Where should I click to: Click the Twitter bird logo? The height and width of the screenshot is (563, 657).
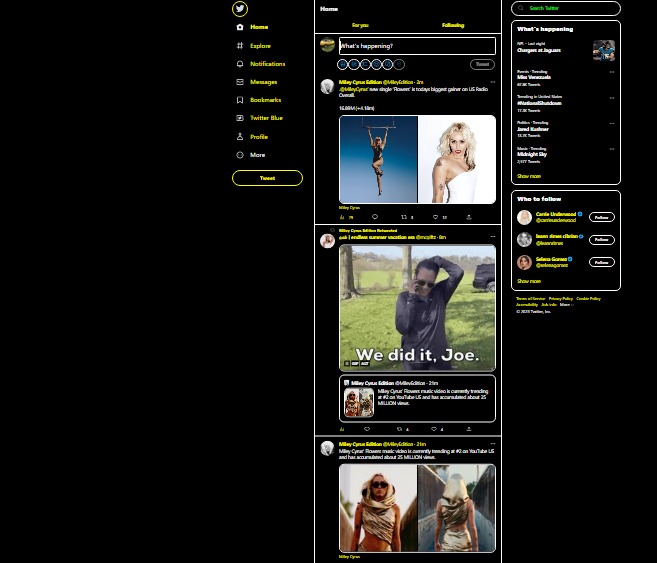click(240, 9)
